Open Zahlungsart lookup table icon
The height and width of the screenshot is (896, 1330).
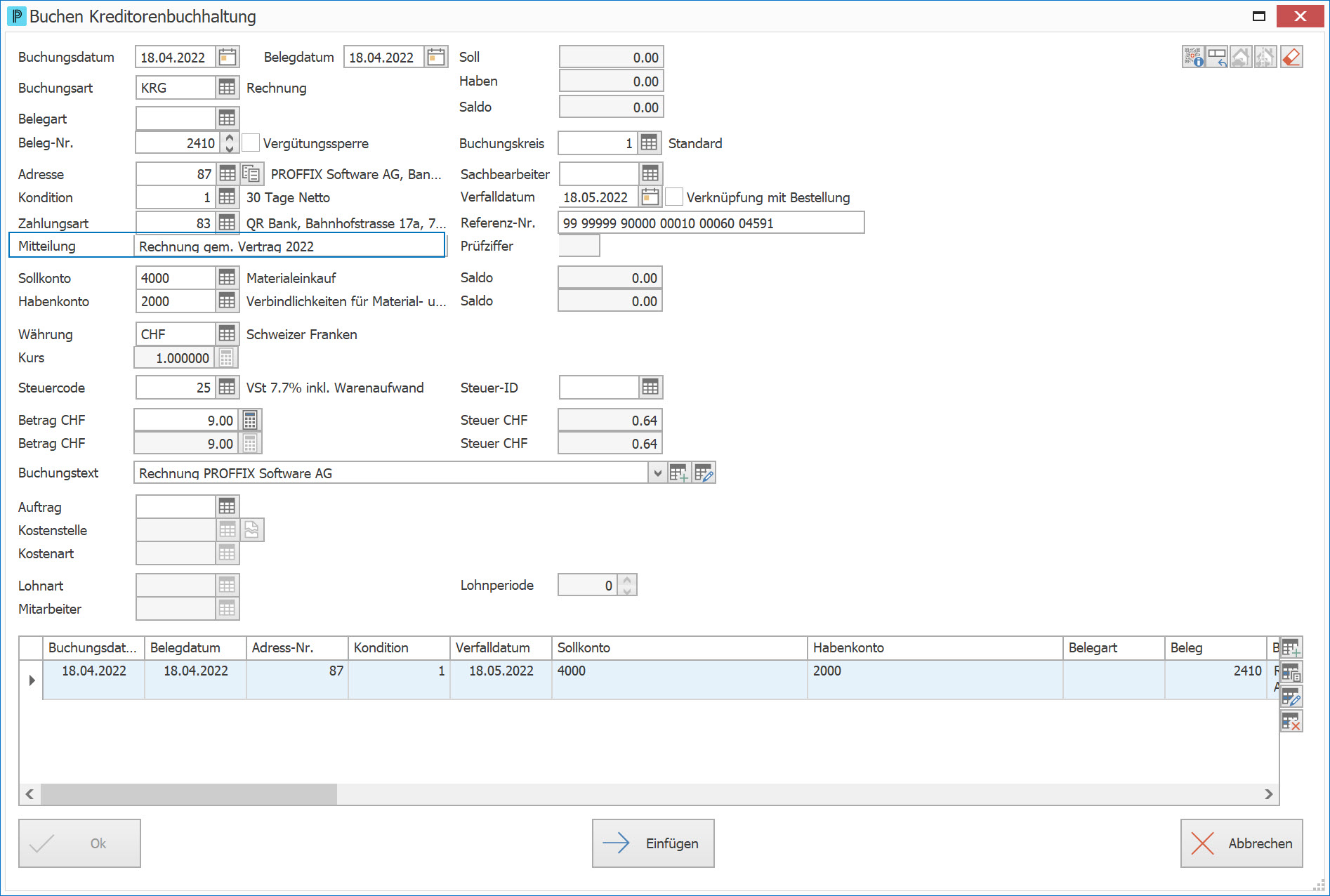[x=227, y=223]
